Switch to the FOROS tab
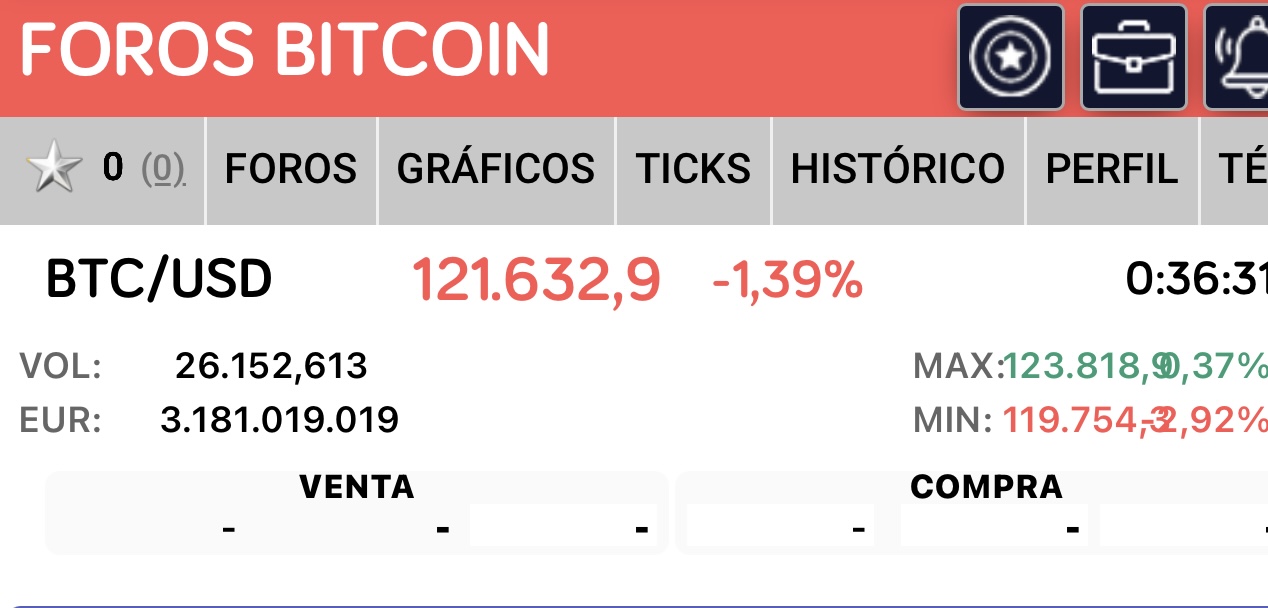The height and width of the screenshot is (608, 1268). (291, 169)
